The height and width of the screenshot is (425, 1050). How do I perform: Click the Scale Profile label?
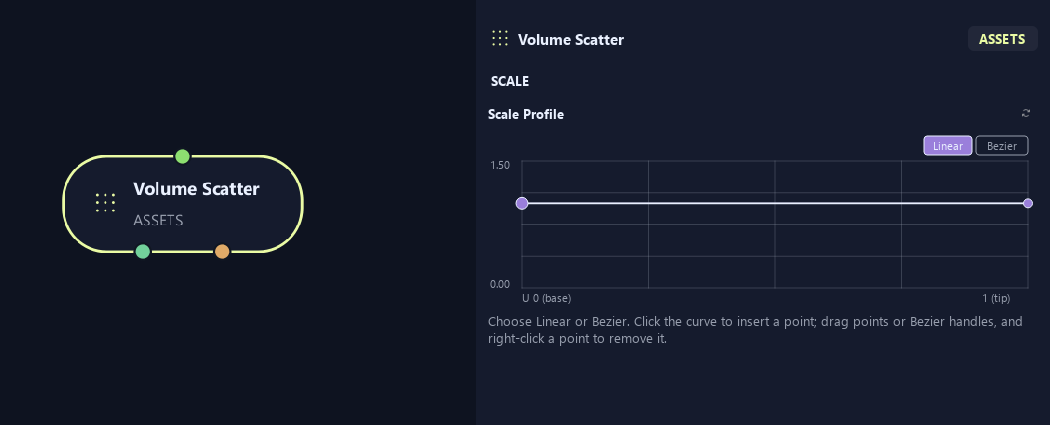point(526,114)
